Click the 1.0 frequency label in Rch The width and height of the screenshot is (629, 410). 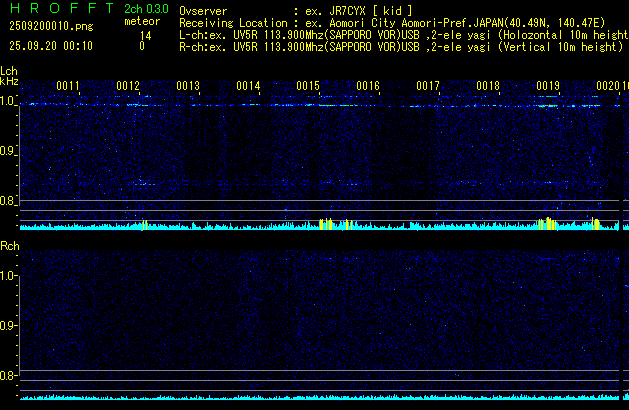9,275
